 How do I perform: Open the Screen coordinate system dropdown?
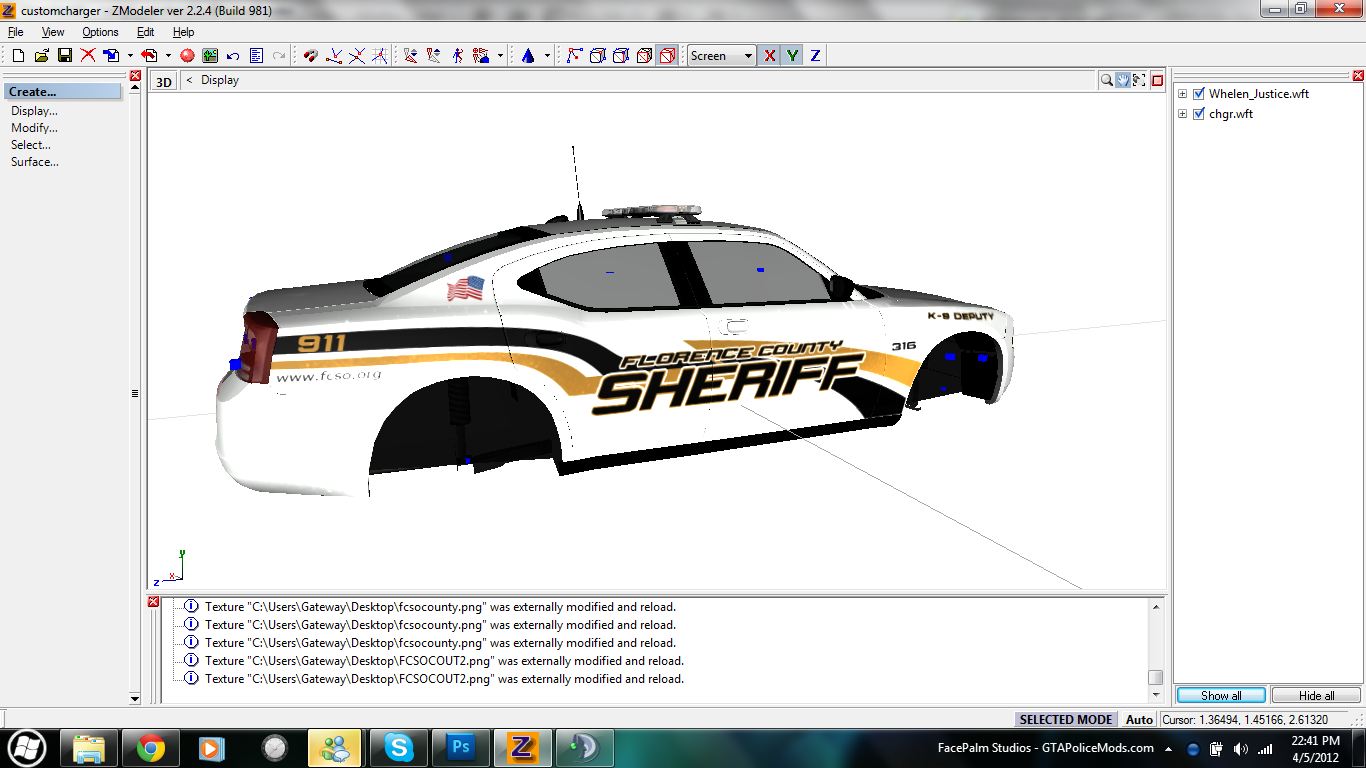747,56
